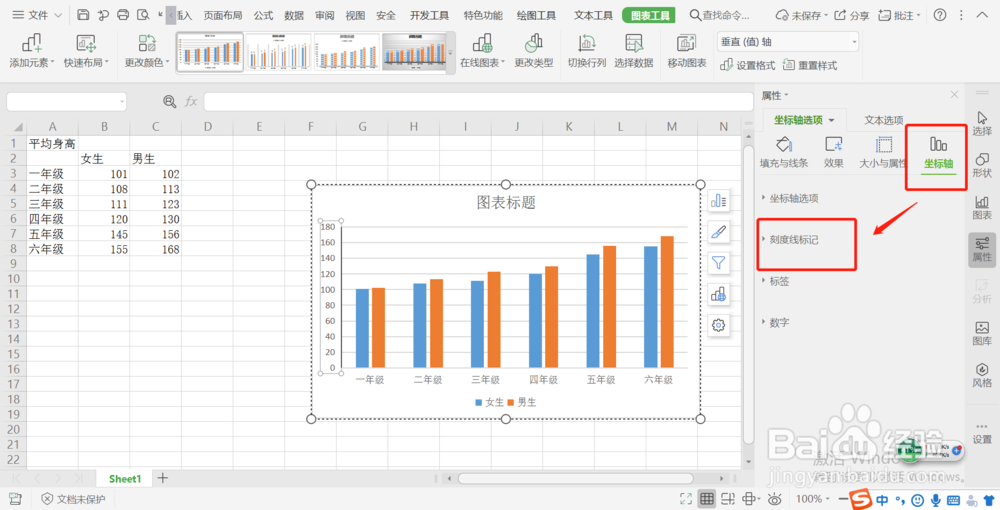This screenshot has width=1000, height=510.
Task: Click Reset Style (重置样式) button
Action: point(810,65)
